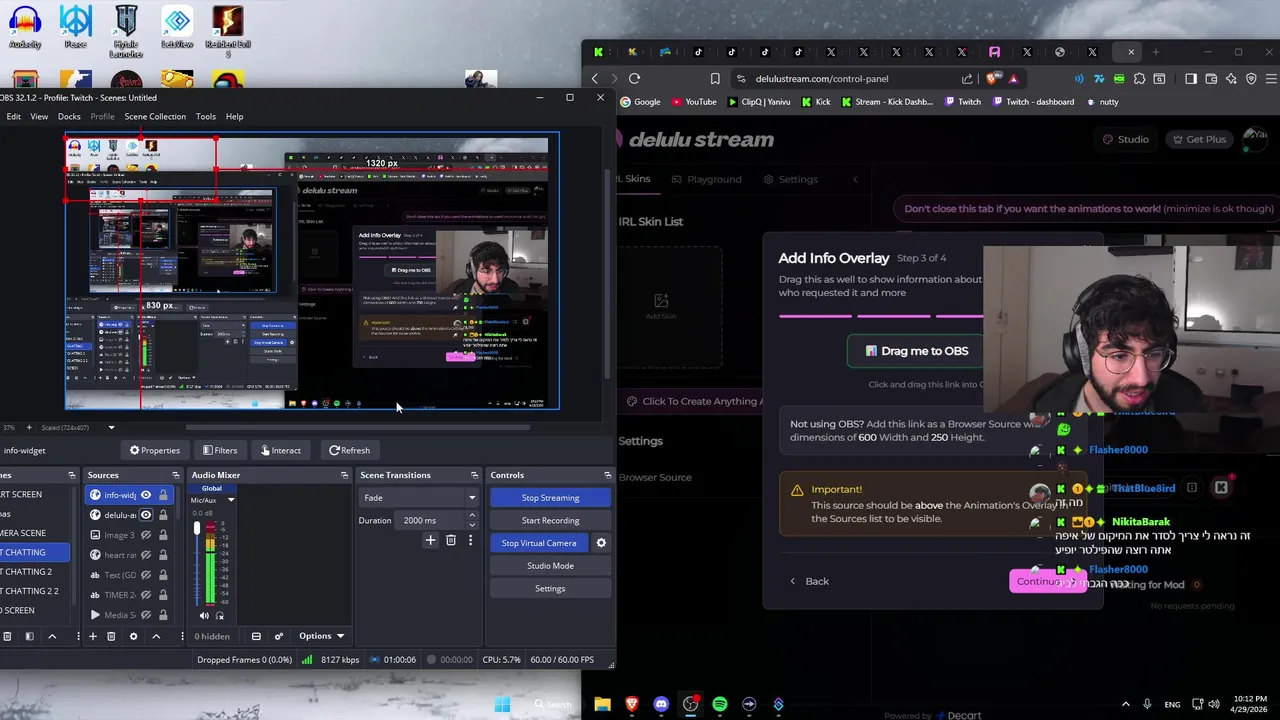Open OBS View menu
1280x720 pixels.
[x=39, y=116]
